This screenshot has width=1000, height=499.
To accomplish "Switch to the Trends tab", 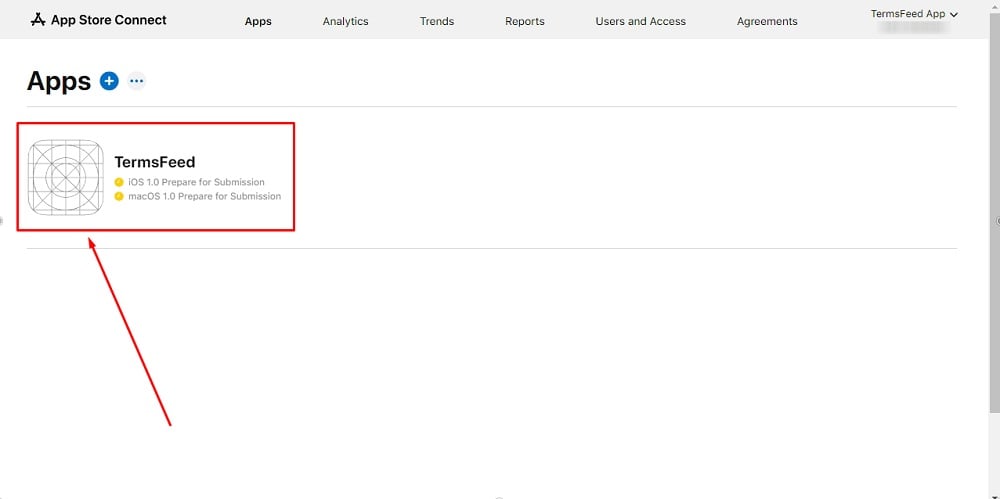I will pyautogui.click(x=437, y=21).
